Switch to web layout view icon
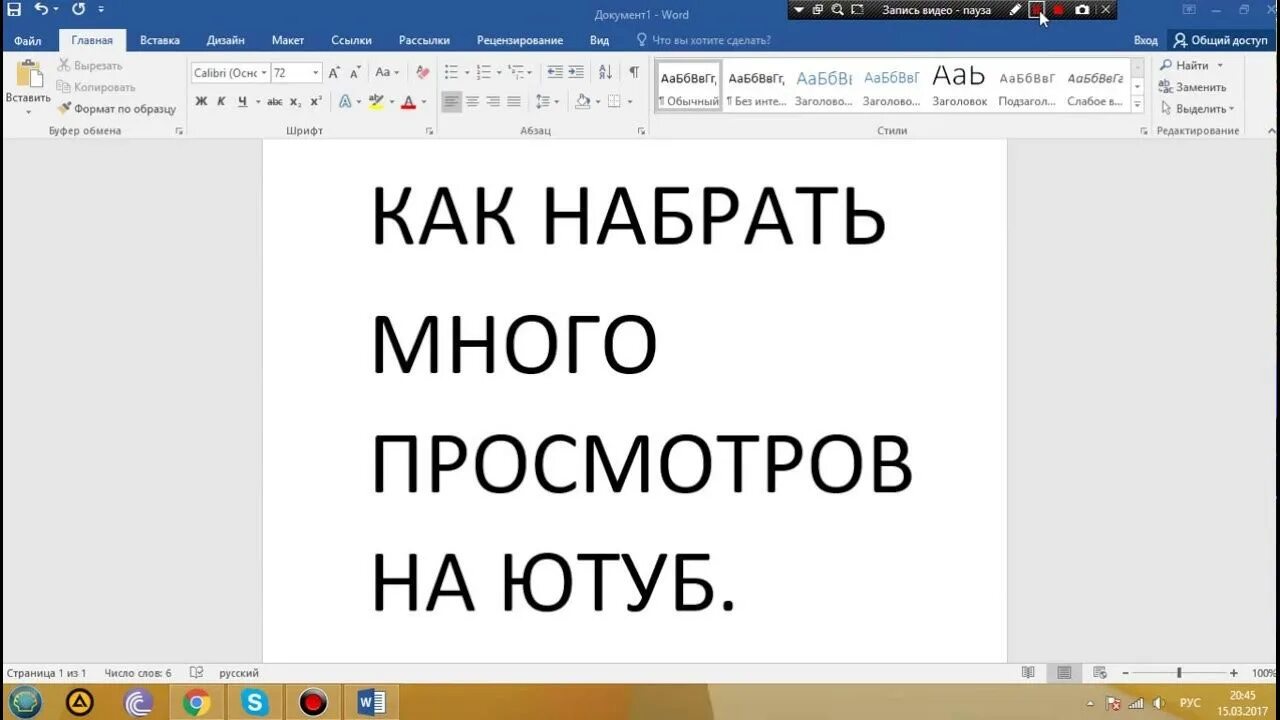Viewport: 1280px width, 720px height. point(1100,673)
